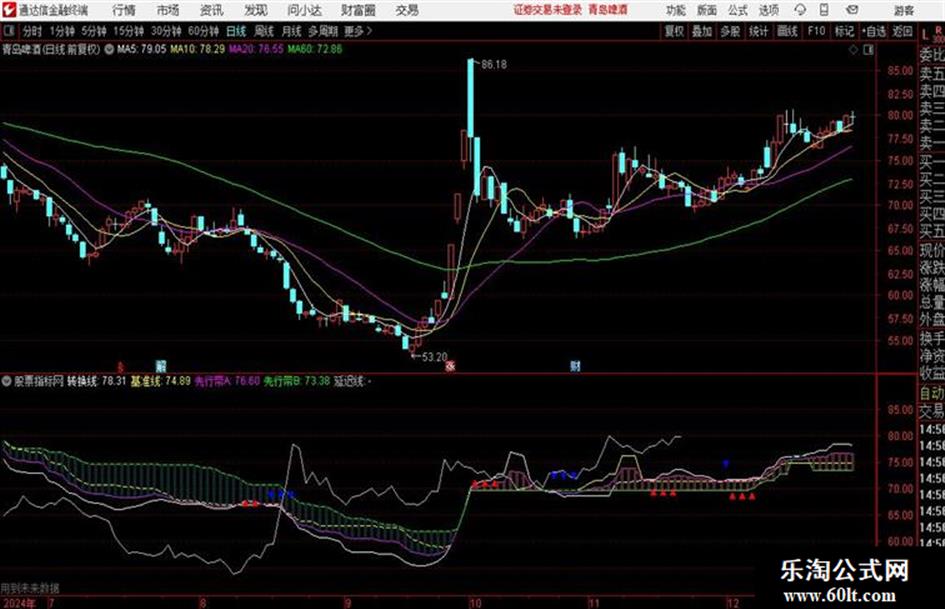Click the MA60: 72.86 value label
The width and height of the screenshot is (945, 609).
[315, 49]
